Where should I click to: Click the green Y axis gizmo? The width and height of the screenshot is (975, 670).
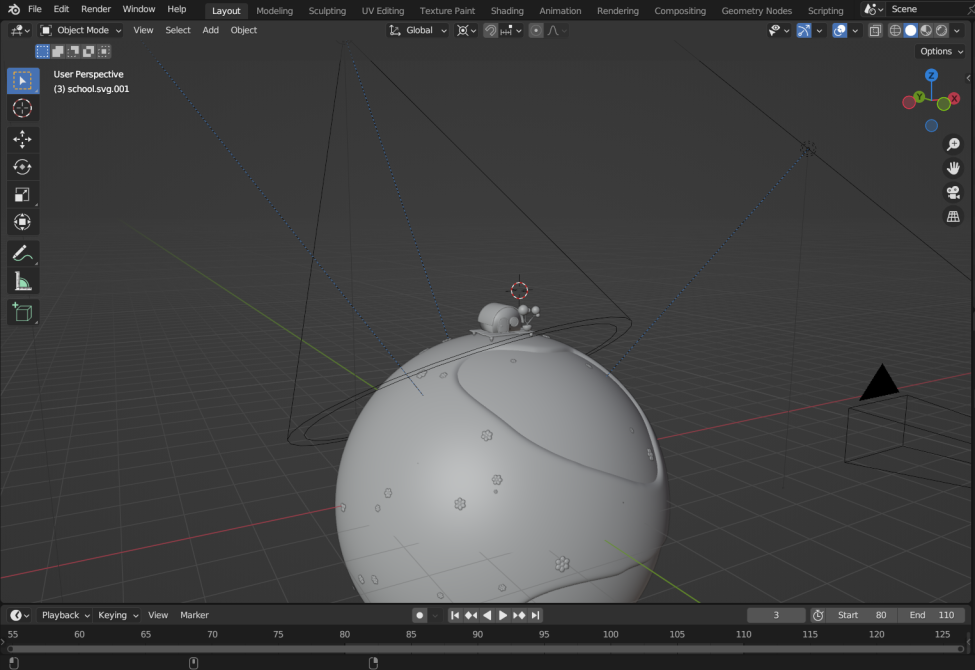point(919,97)
